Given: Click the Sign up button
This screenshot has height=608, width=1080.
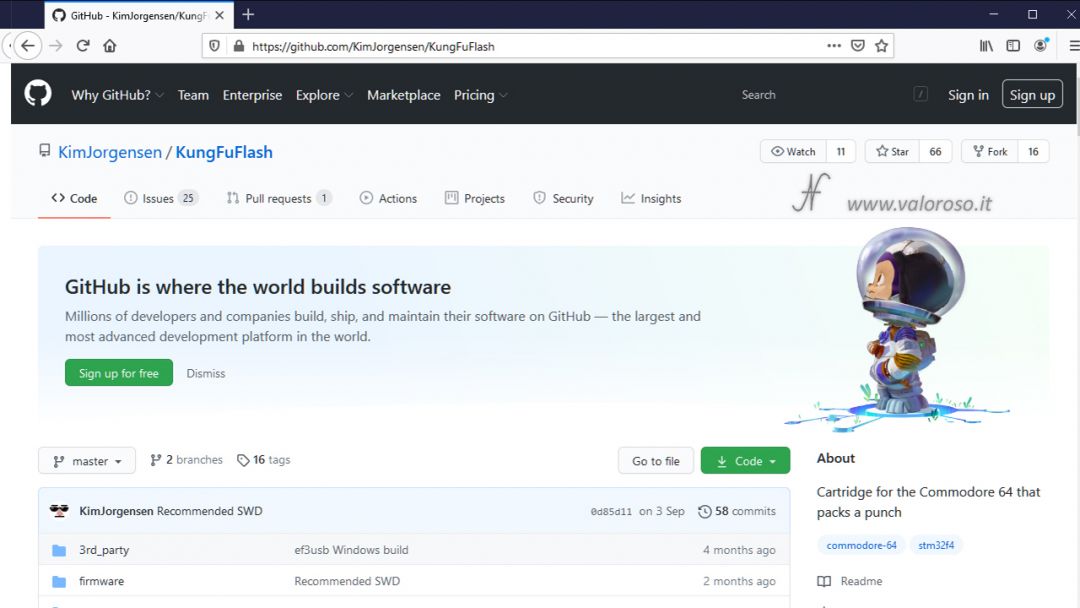Looking at the screenshot, I should point(1032,94).
